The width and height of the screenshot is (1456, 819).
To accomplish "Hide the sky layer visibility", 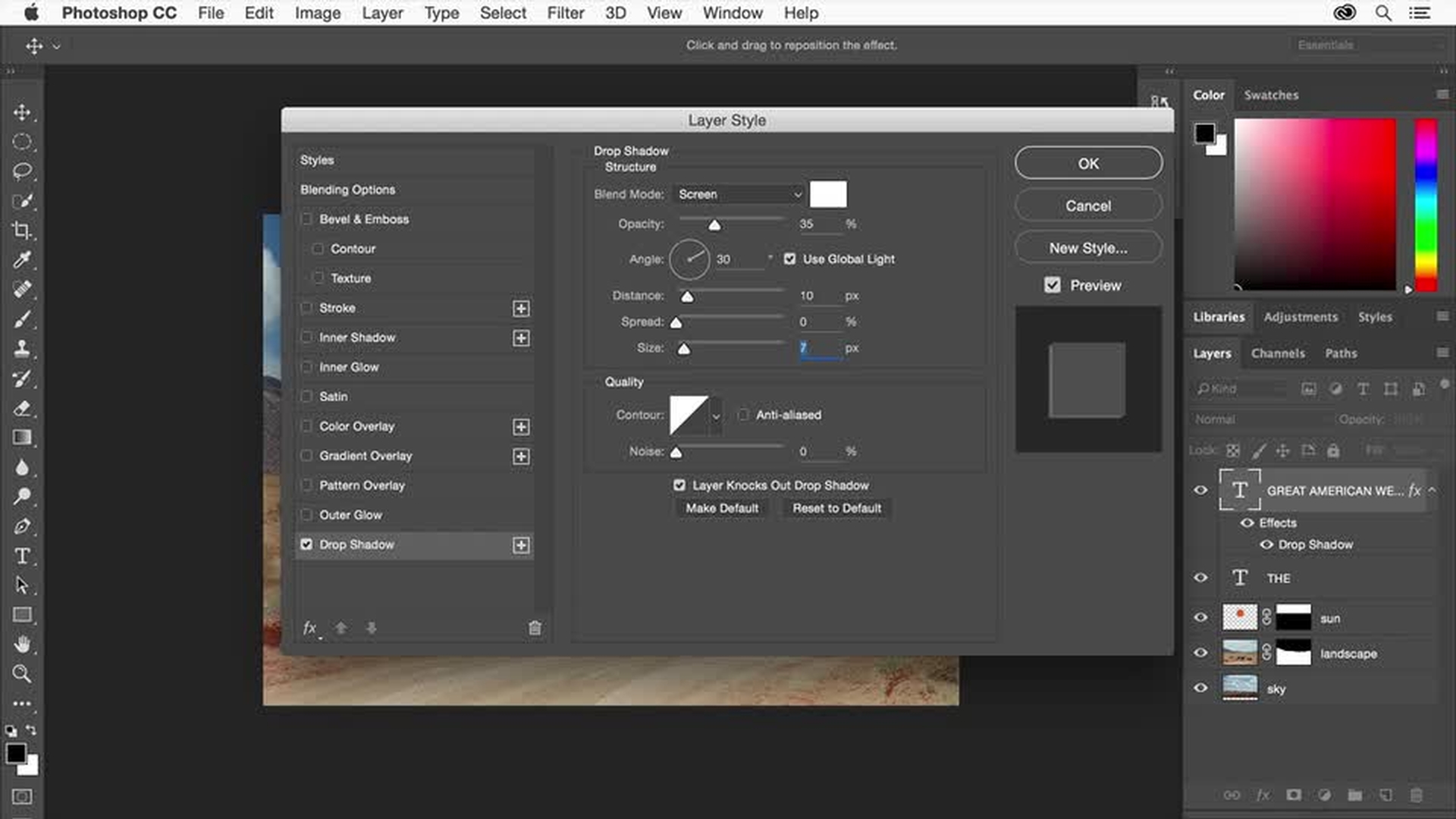I will (x=1201, y=688).
